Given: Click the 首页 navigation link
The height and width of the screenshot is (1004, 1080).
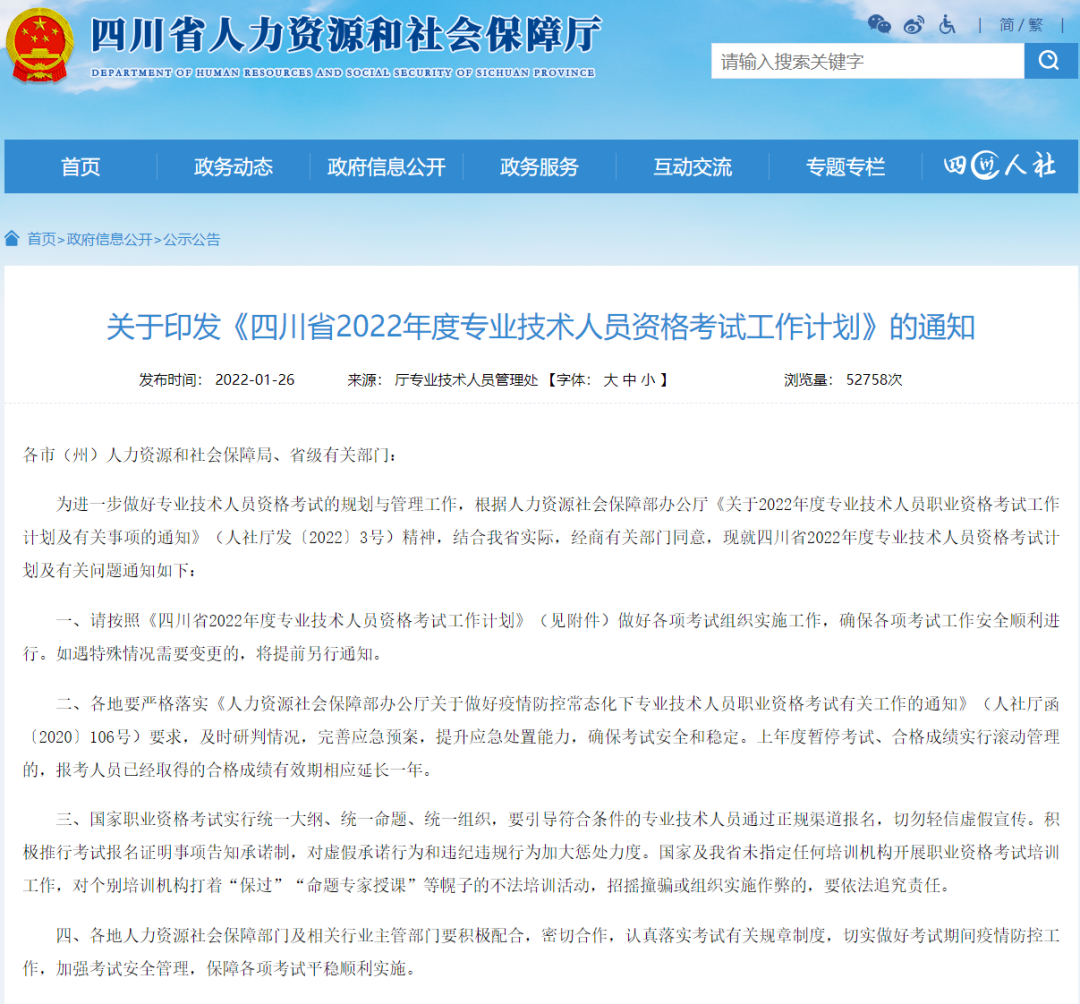Looking at the screenshot, I should click(80, 167).
